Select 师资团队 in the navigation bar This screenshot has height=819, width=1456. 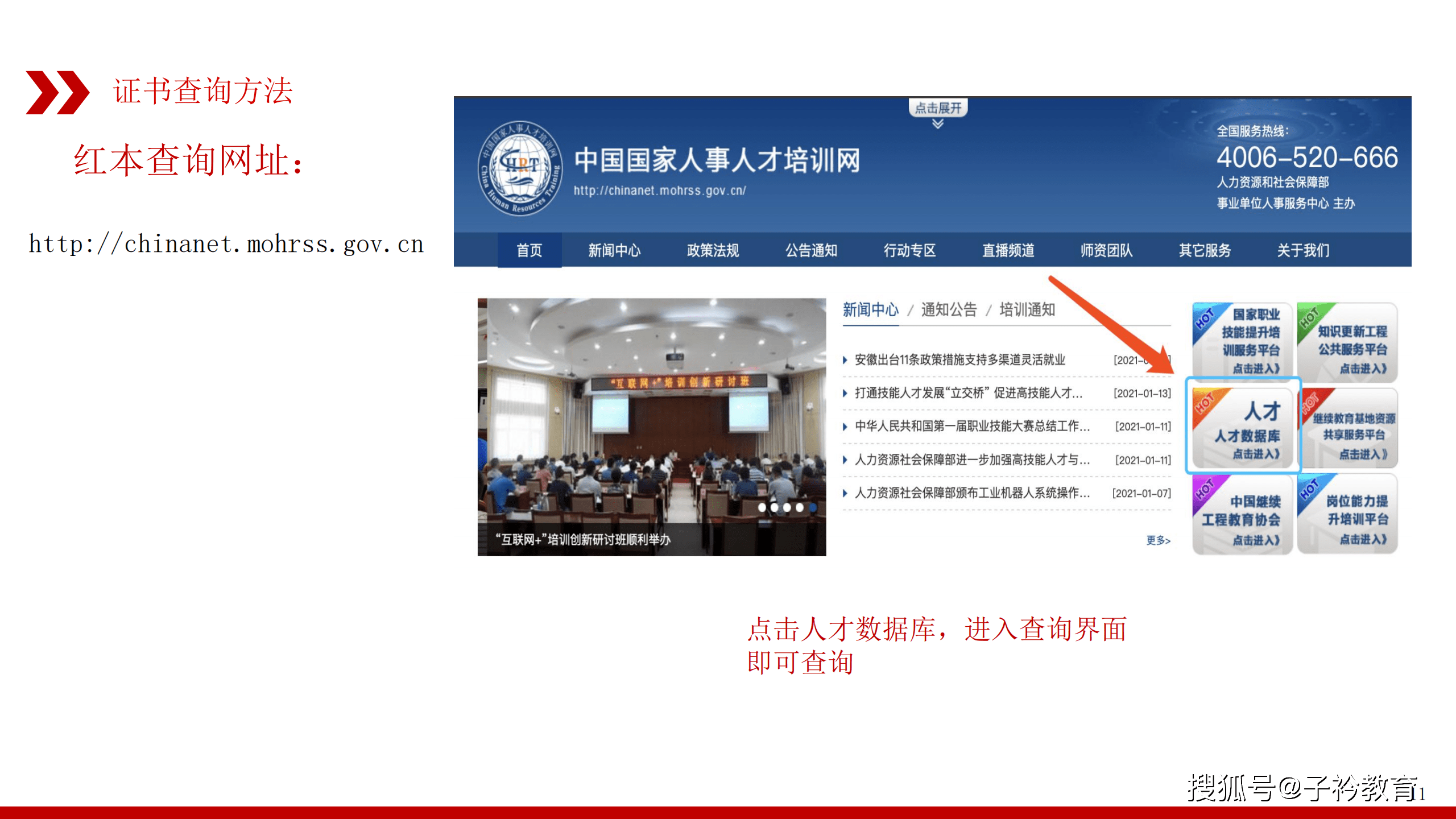(1106, 250)
